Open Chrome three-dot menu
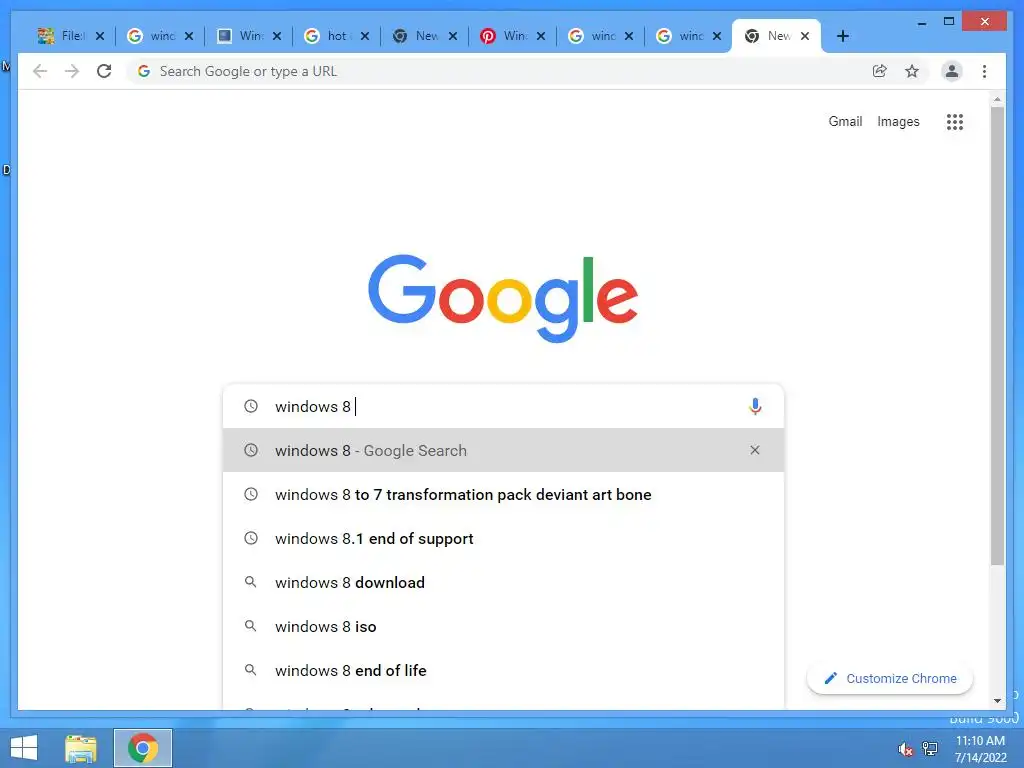 (x=984, y=71)
